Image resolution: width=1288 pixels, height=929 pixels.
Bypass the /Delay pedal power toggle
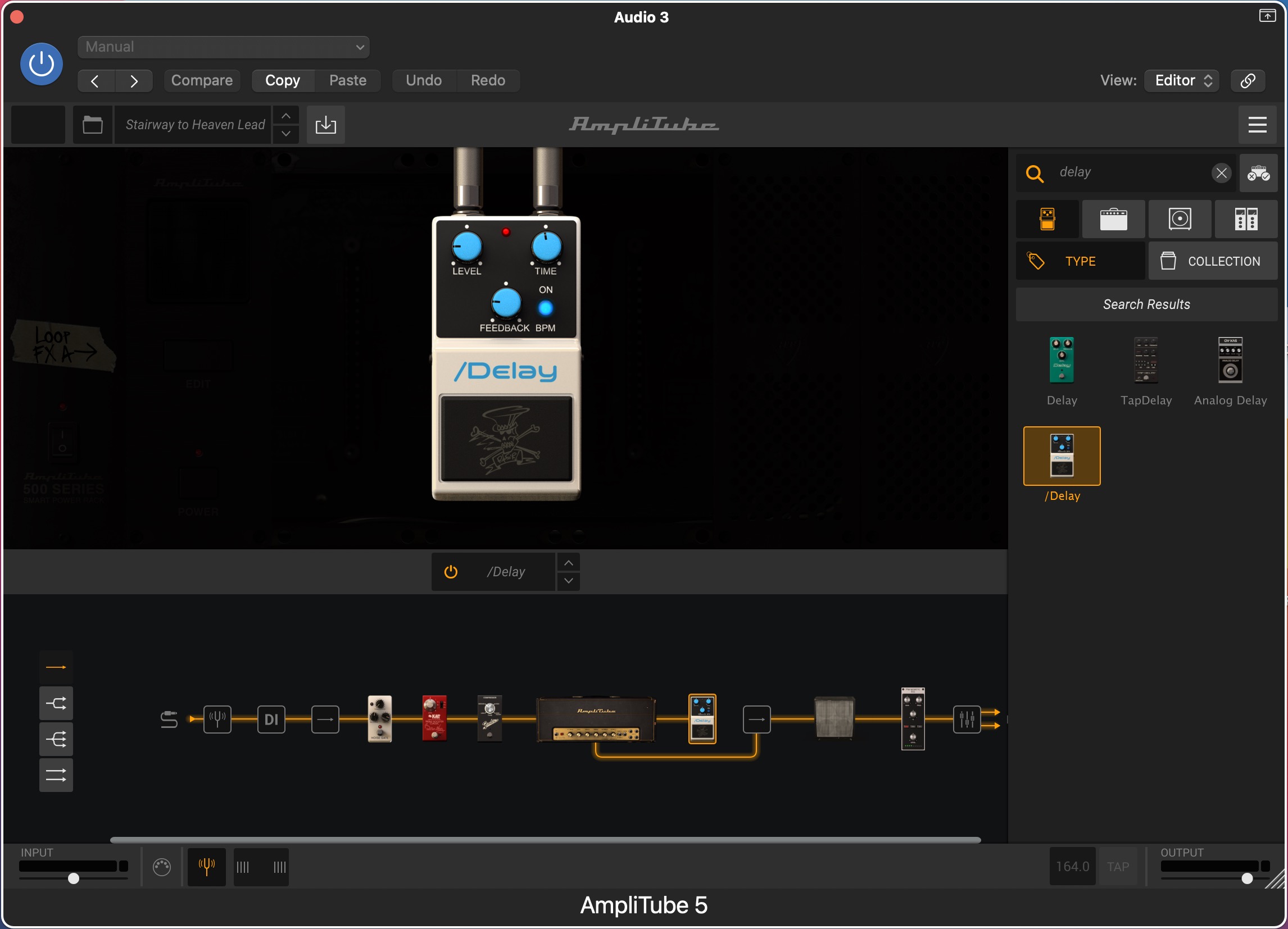pos(451,572)
